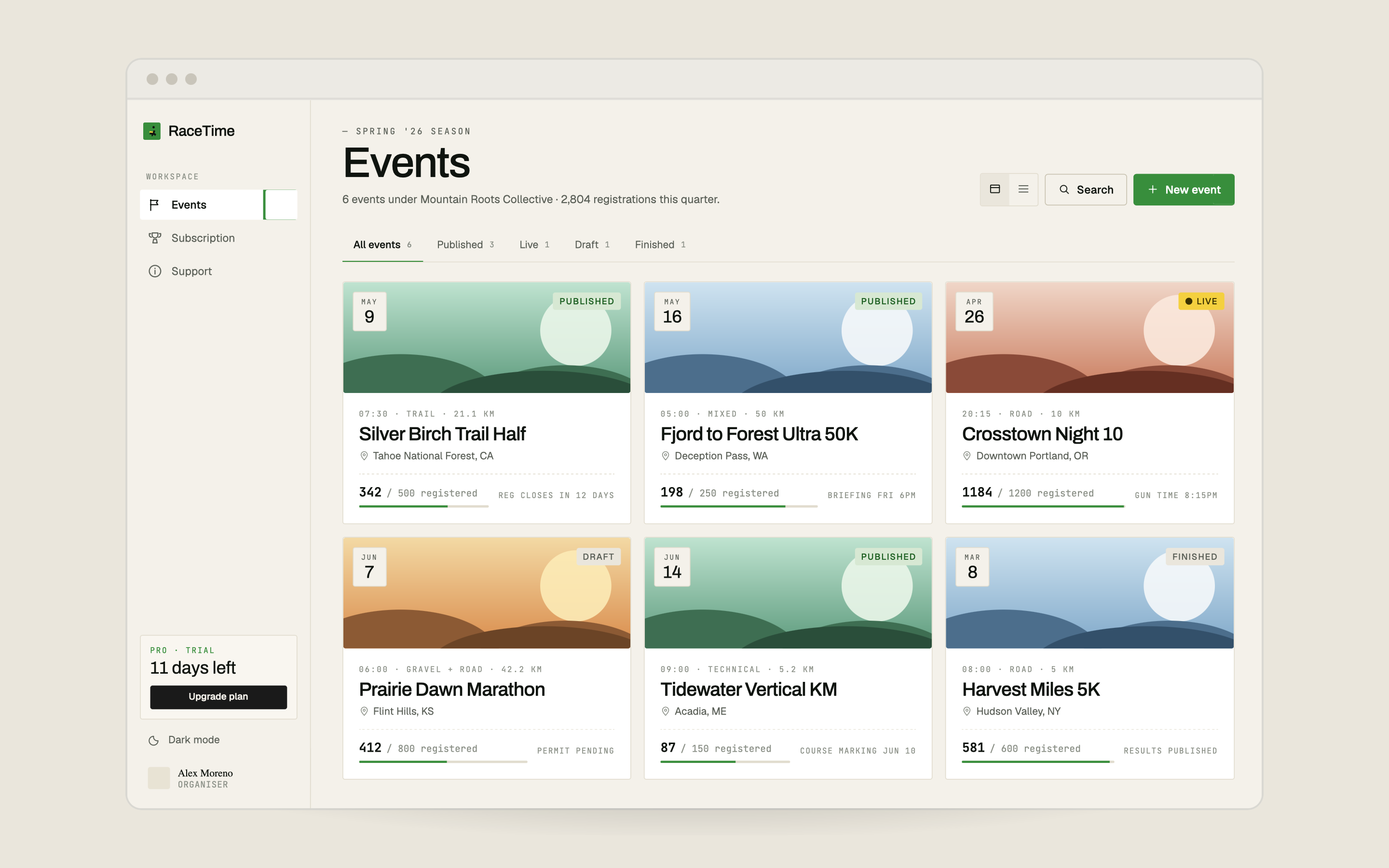Image resolution: width=1389 pixels, height=868 pixels.
Task: Click the LIVE badge on Crosstown card
Action: (x=1201, y=301)
